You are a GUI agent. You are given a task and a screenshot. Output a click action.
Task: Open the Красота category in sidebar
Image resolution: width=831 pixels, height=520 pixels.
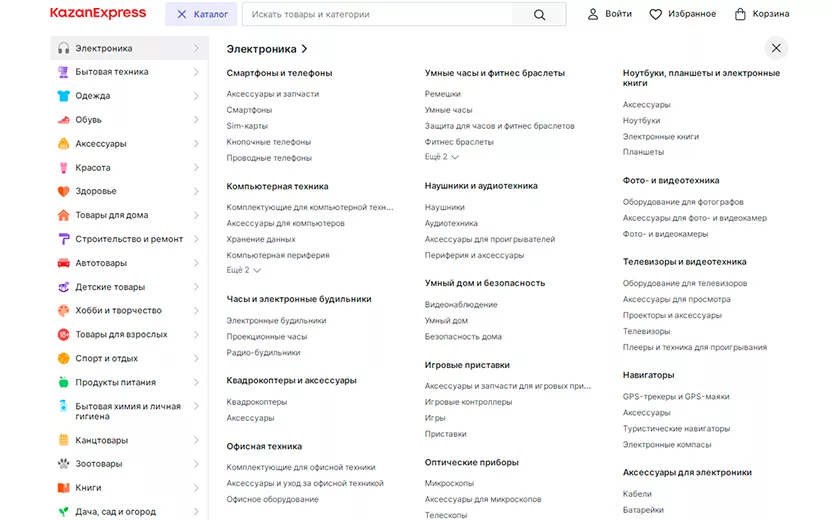(x=93, y=168)
